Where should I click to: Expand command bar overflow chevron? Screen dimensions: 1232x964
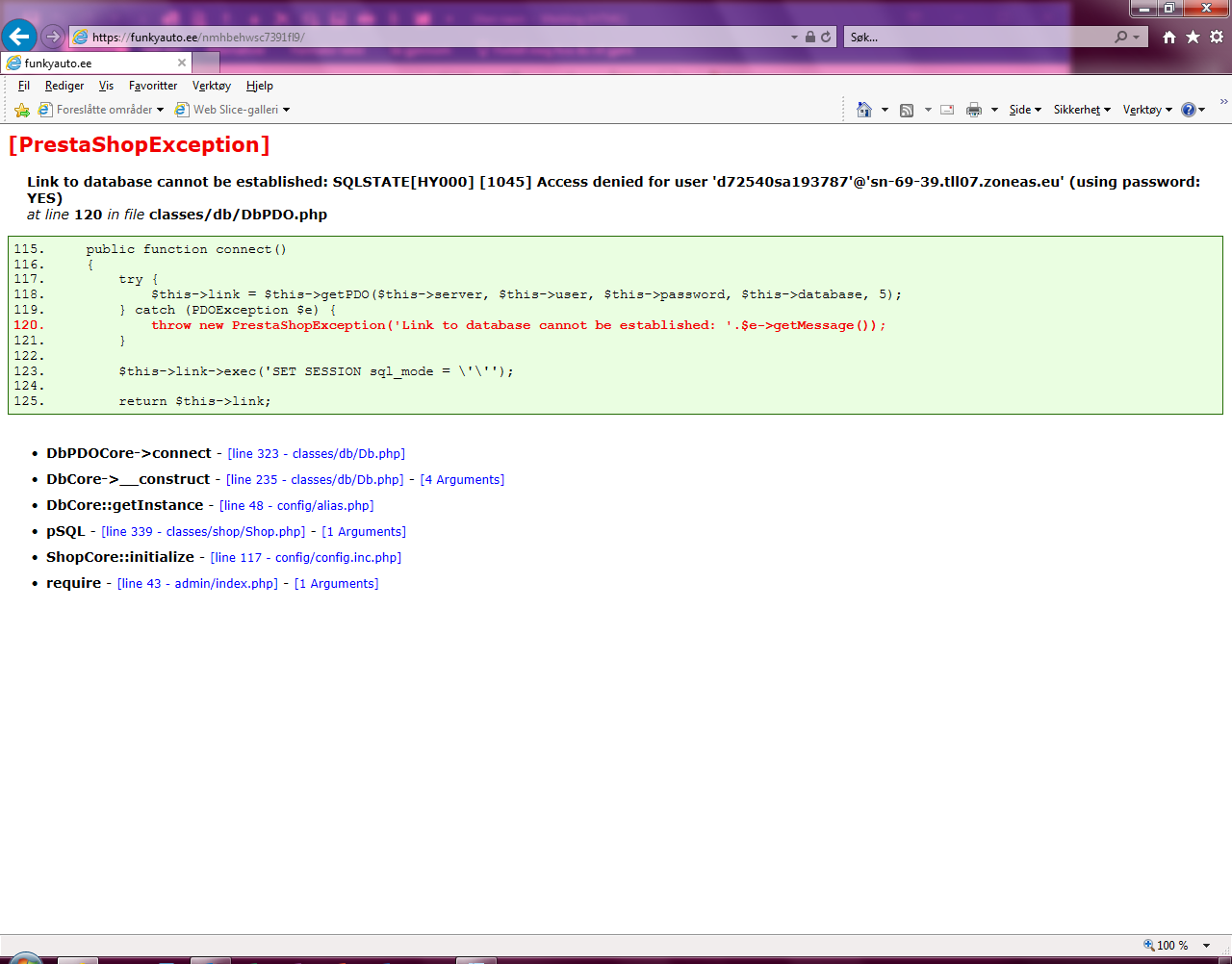coord(1223,101)
